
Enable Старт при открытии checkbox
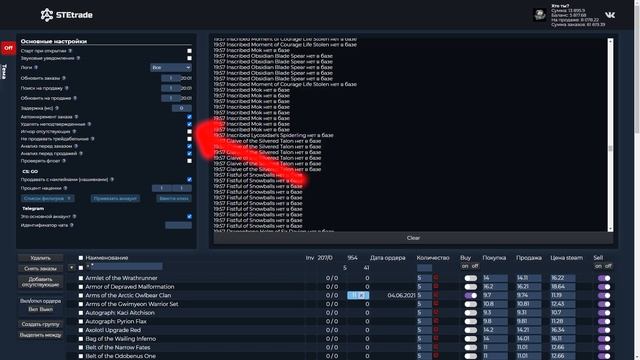click(x=189, y=51)
